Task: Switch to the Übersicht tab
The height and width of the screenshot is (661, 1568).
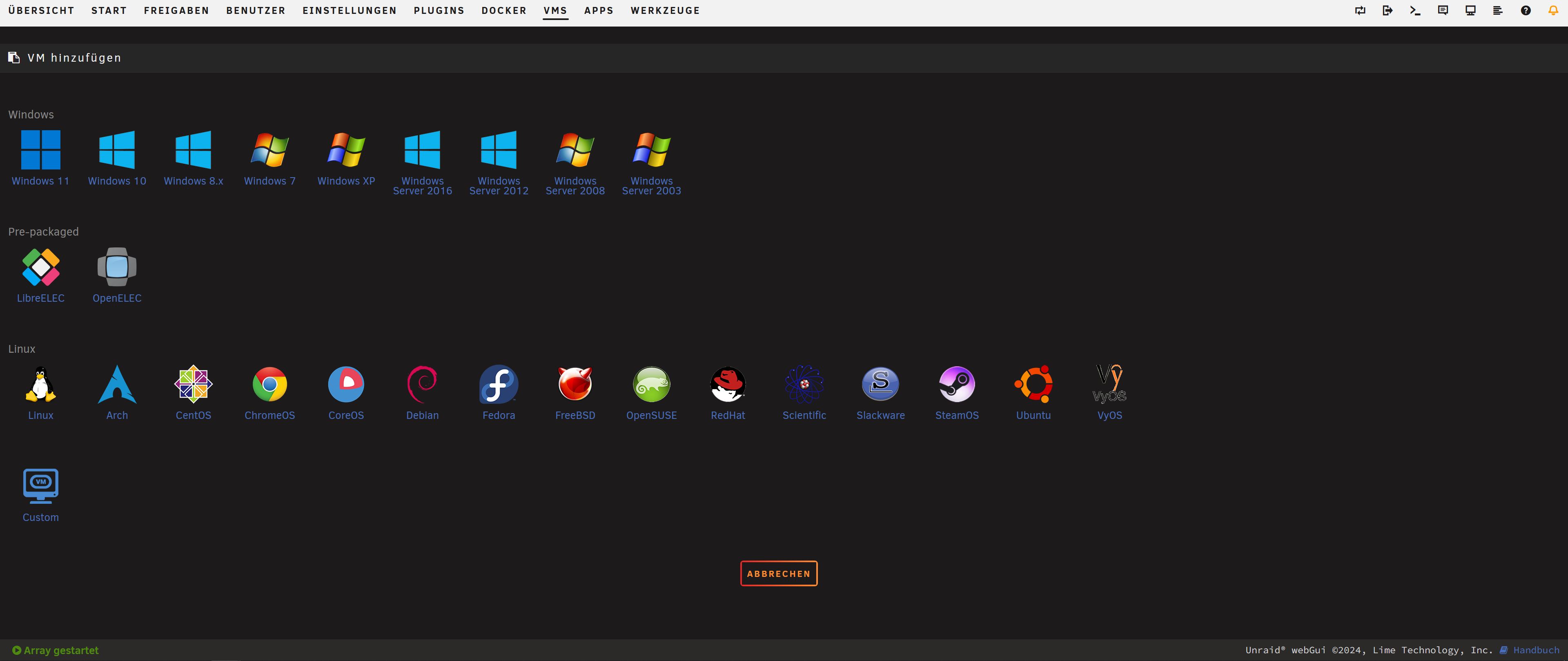Action: (41, 10)
